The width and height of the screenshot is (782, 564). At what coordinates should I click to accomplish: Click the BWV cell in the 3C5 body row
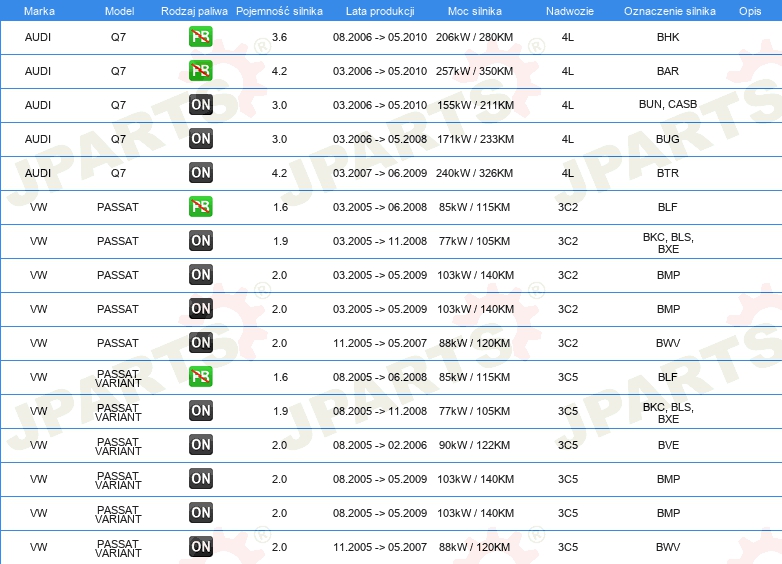(x=668, y=547)
